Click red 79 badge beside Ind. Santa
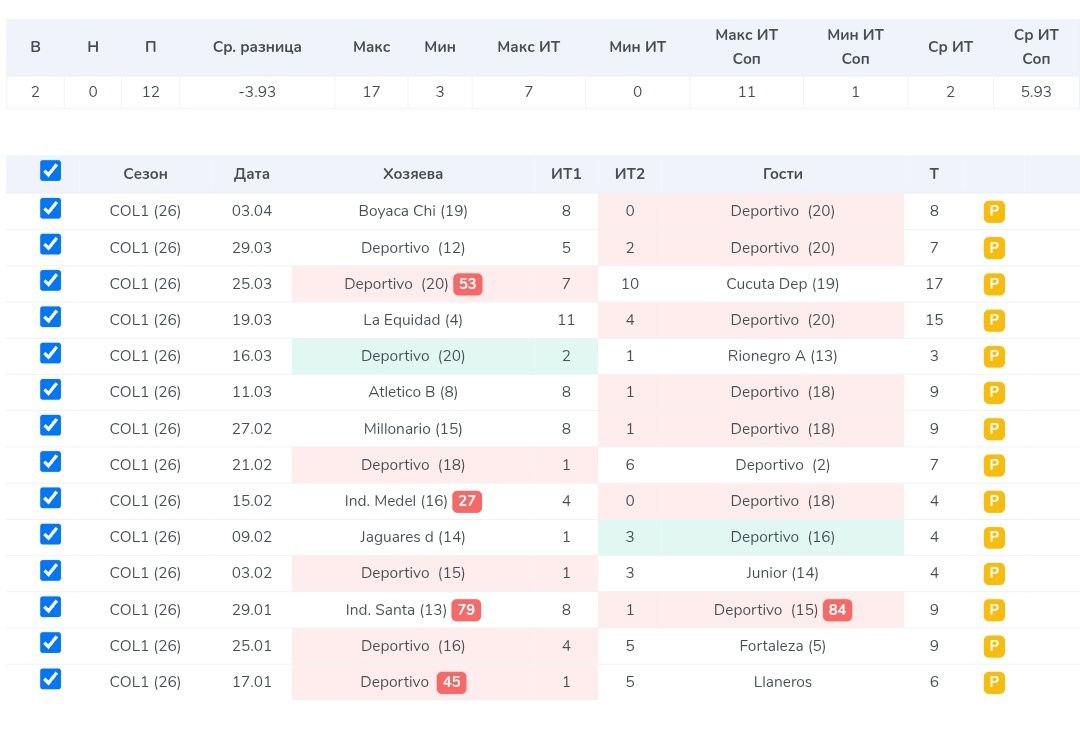Screen dimensions: 1080x748 (465, 610)
